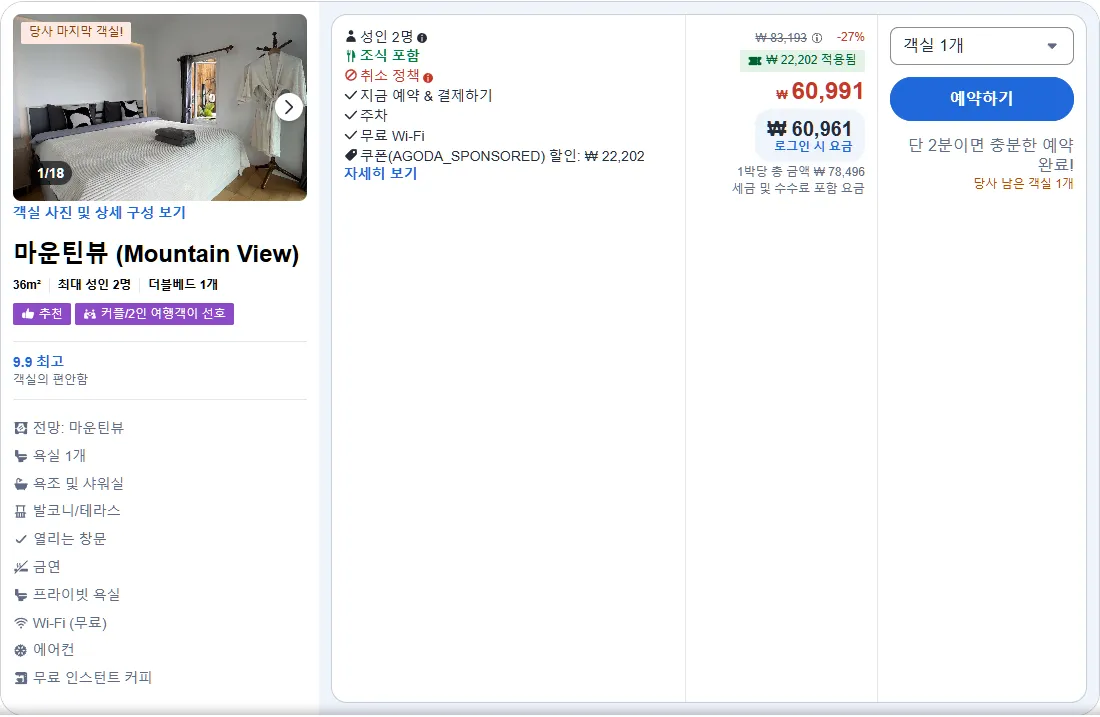Click the 36m² room size text
This screenshot has height=717, width=1100.
coord(27,285)
